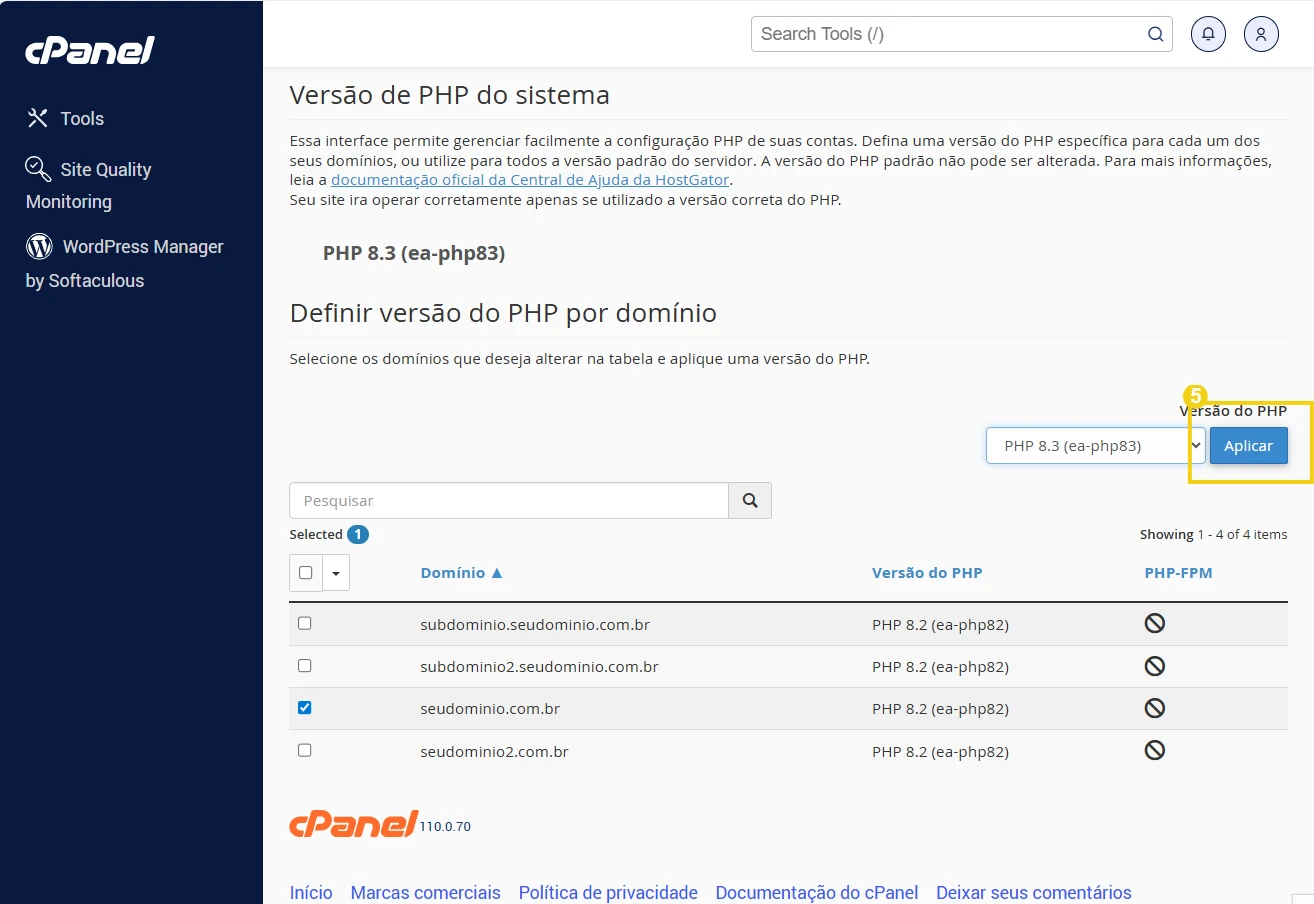Open Site Quality Monitoring via its magnifier icon

point(37,169)
